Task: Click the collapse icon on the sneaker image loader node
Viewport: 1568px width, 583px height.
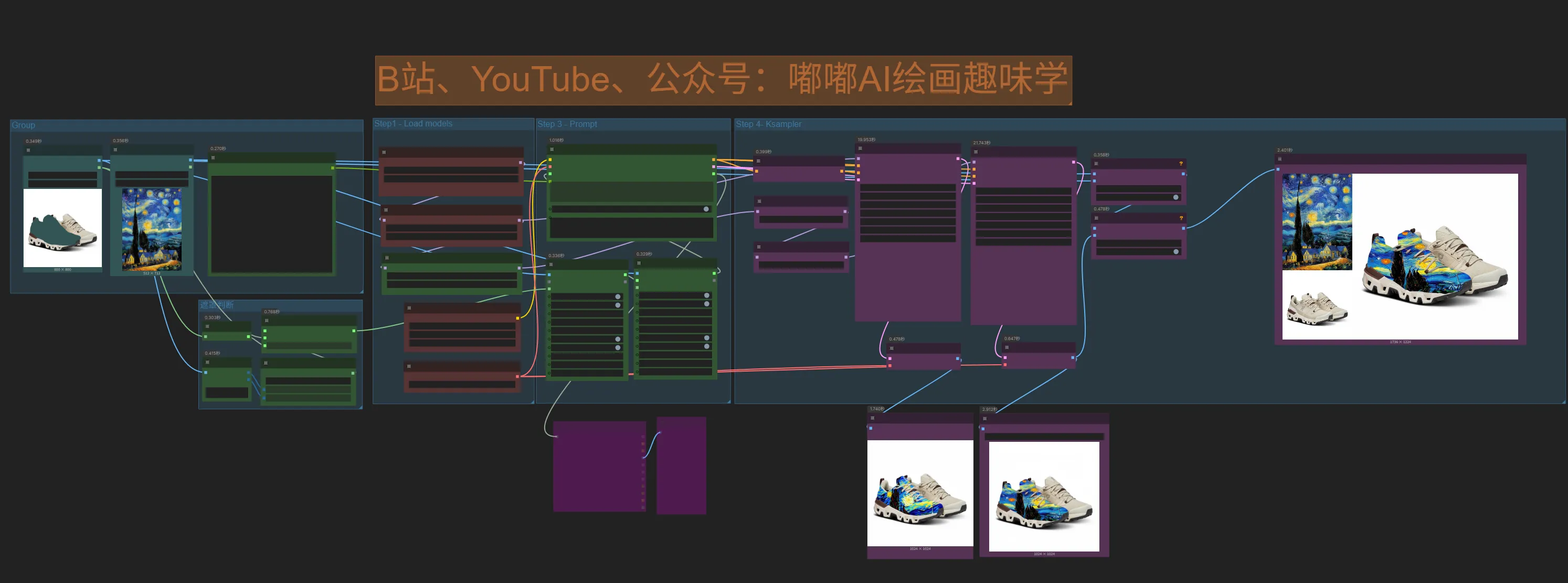Action: pyautogui.click(x=28, y=150)
